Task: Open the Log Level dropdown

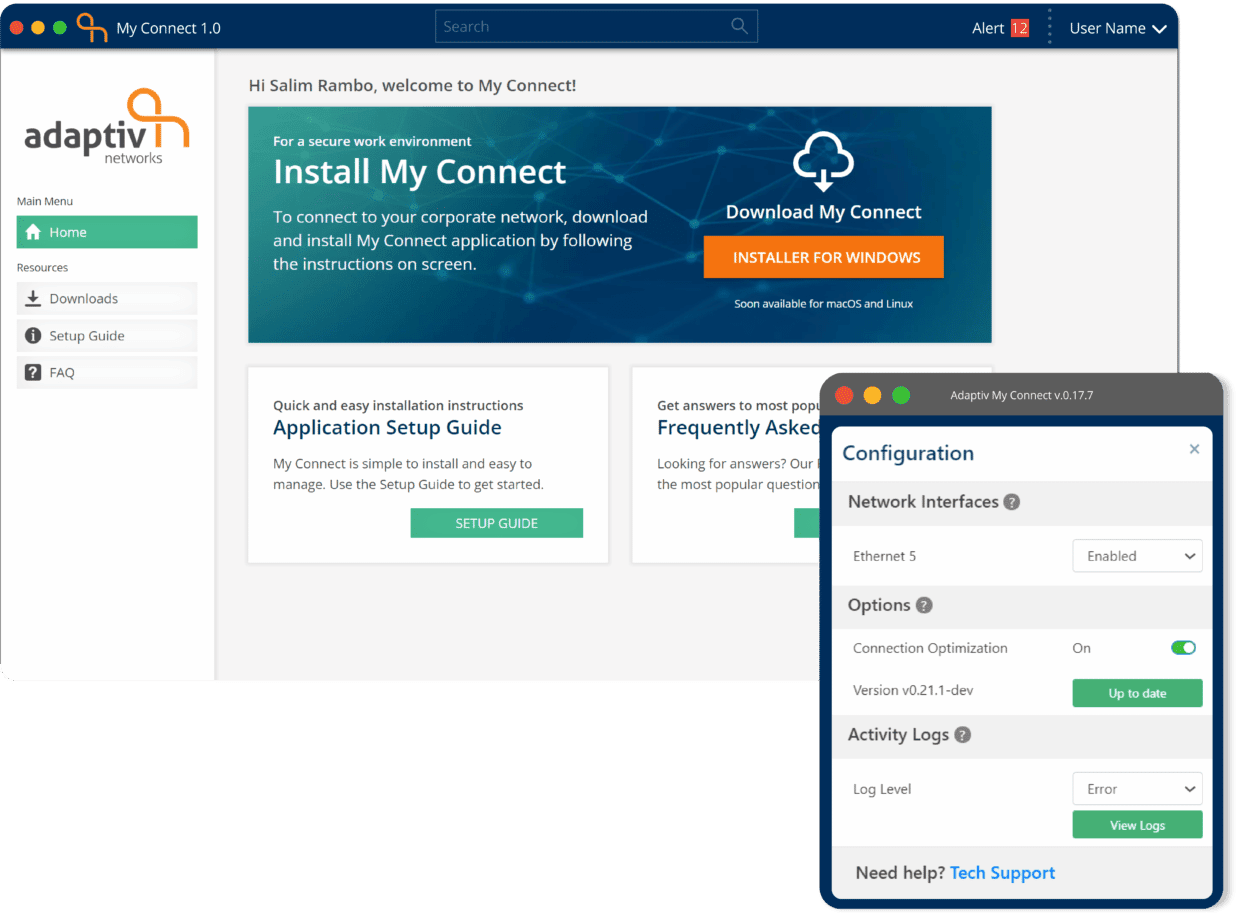Action: pyautogui.click(x=1137, y=788)
